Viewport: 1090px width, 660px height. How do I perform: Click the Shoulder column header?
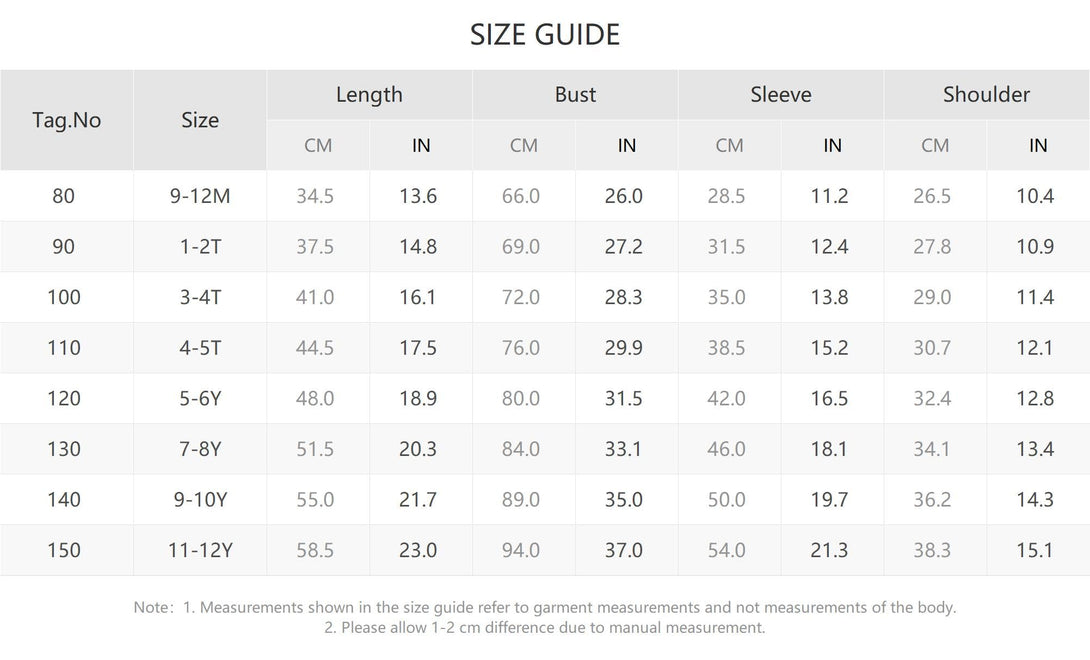pyautogui.click(x=986, y=95)
